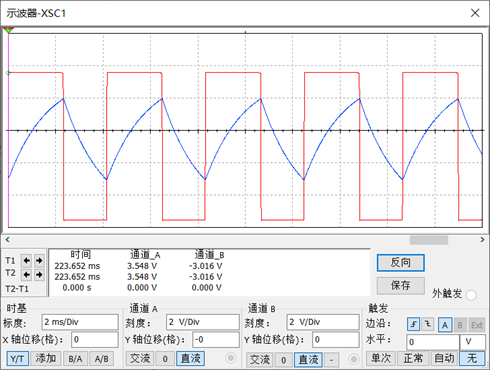Click the 通道_A column header
This screenshot has height=370, width=490.
pos(145,255)
